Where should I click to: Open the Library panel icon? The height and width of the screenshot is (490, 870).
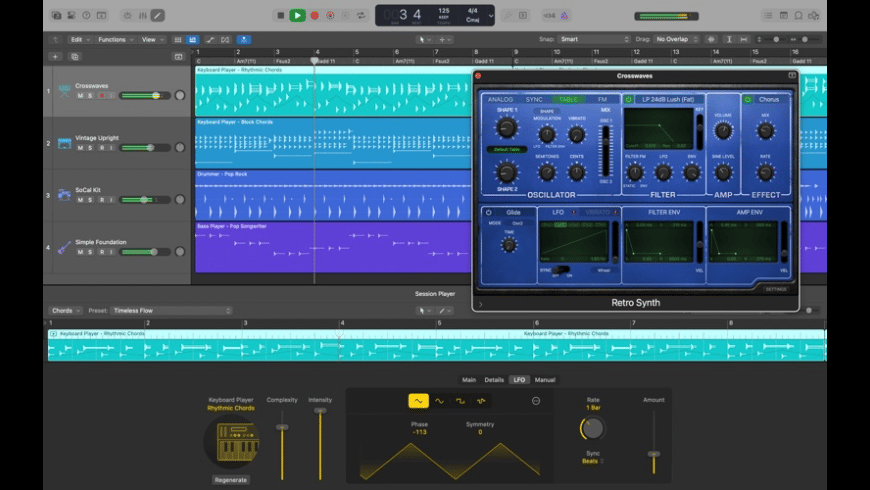[x=57, y=16]
